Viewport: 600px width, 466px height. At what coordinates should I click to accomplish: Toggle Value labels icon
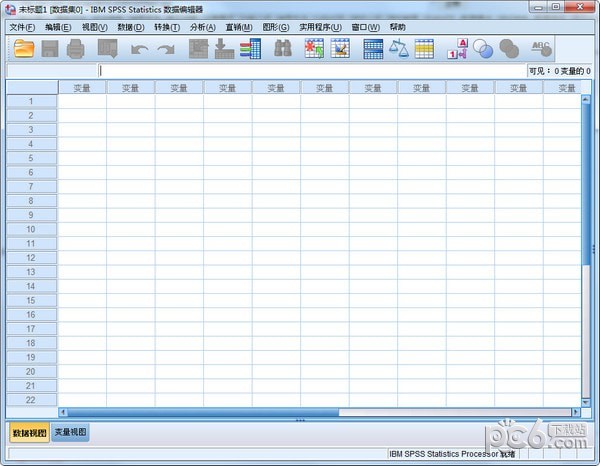pos(458,49)
